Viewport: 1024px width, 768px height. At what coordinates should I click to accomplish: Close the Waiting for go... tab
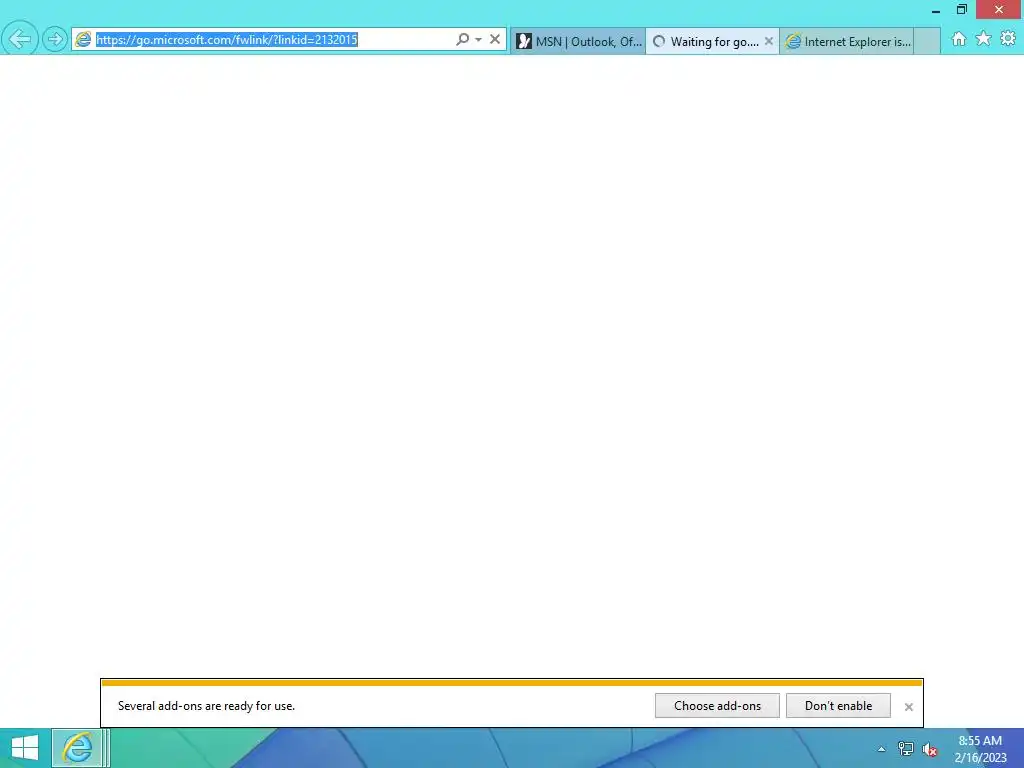(x=769, y=42)
